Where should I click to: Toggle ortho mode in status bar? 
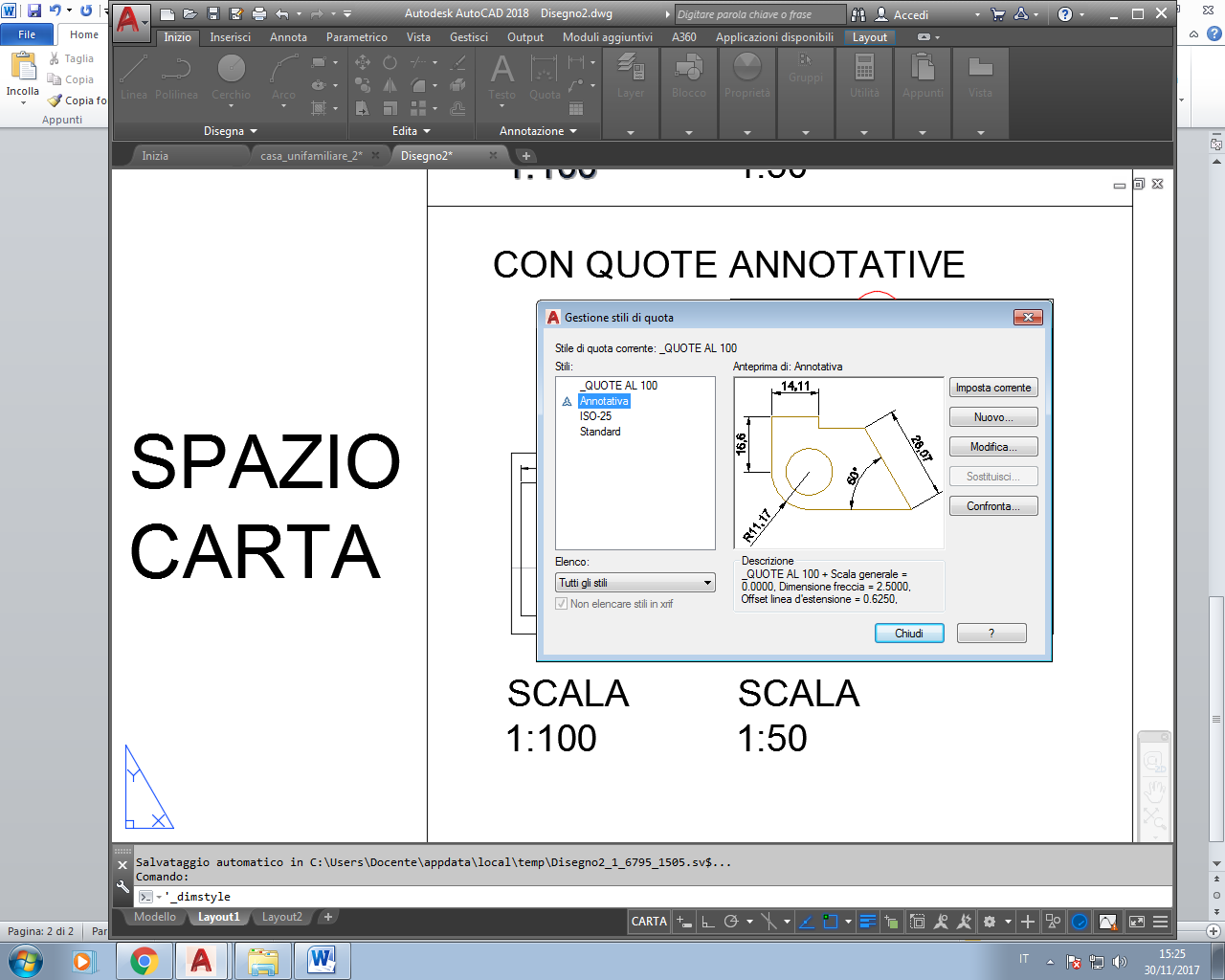[x=707, y=922]
